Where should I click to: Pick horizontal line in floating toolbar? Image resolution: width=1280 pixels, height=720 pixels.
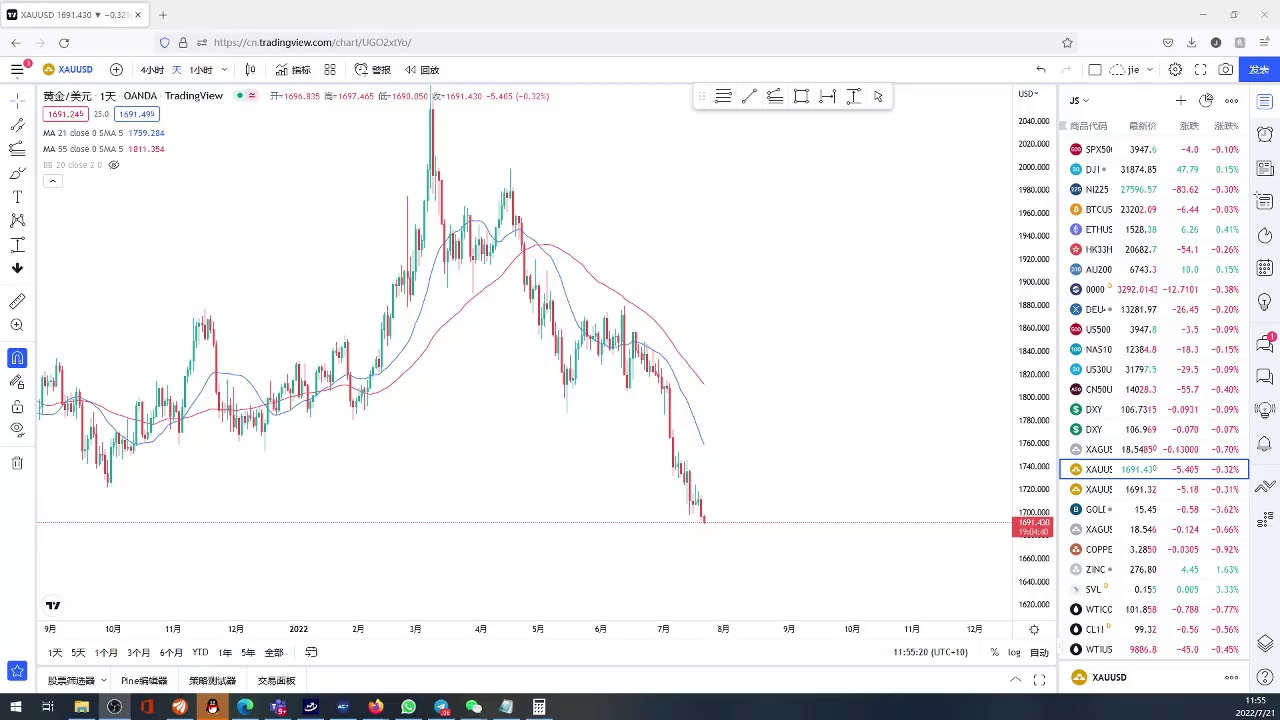coord(723,96)
